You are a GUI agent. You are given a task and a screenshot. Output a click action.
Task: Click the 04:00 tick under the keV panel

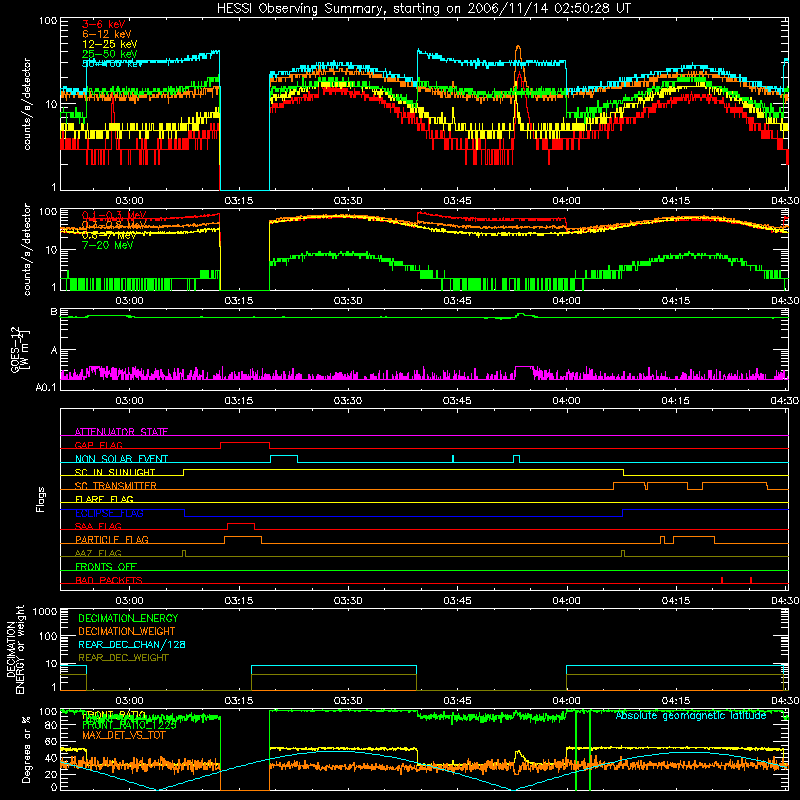[x=566, y=201]
